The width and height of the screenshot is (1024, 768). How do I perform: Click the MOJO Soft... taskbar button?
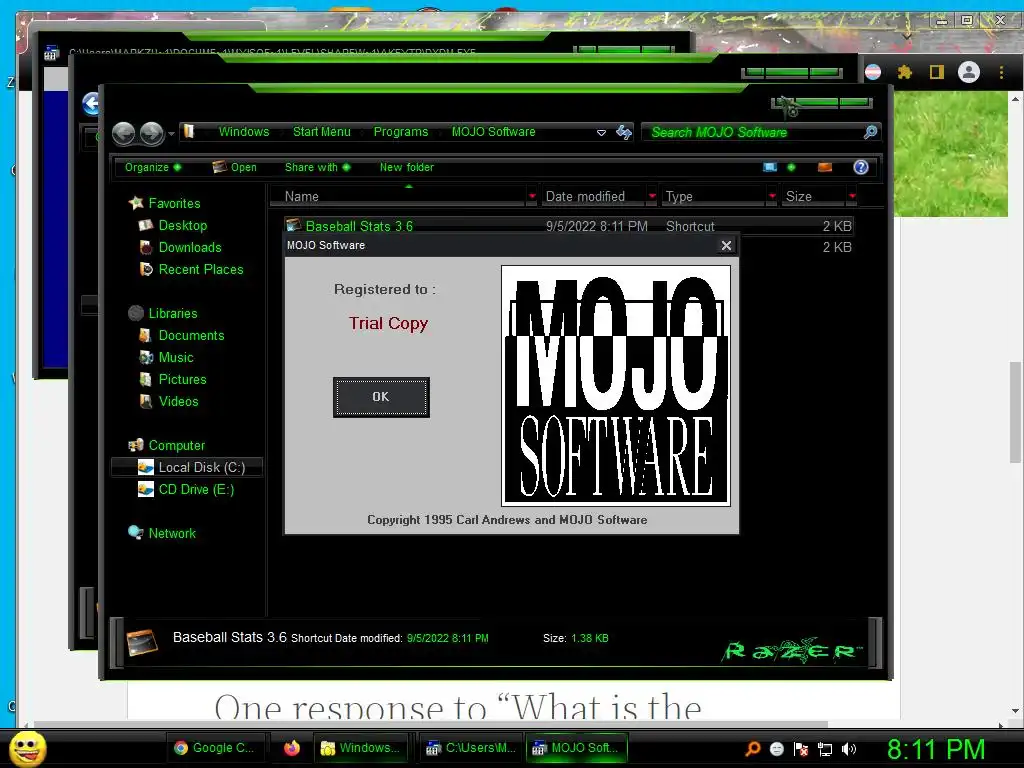[577, 748]
